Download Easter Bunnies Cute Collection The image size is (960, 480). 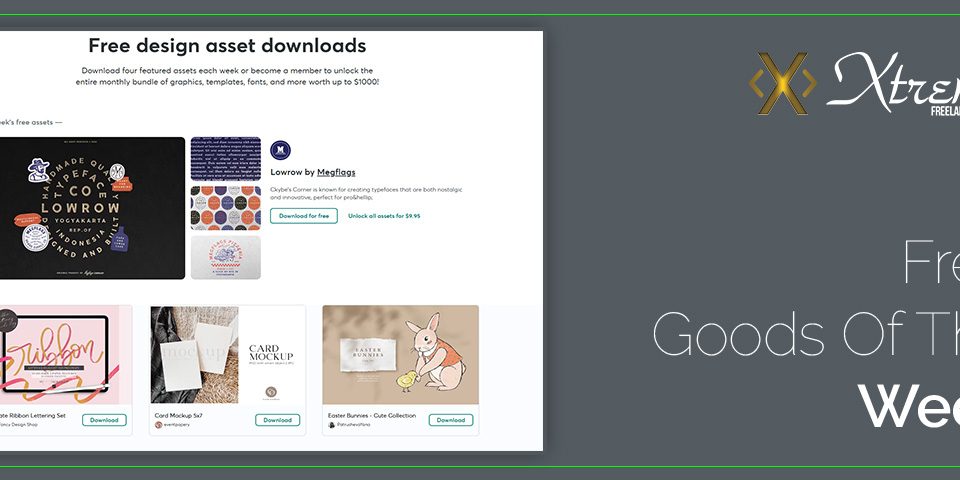click(451, 420)
